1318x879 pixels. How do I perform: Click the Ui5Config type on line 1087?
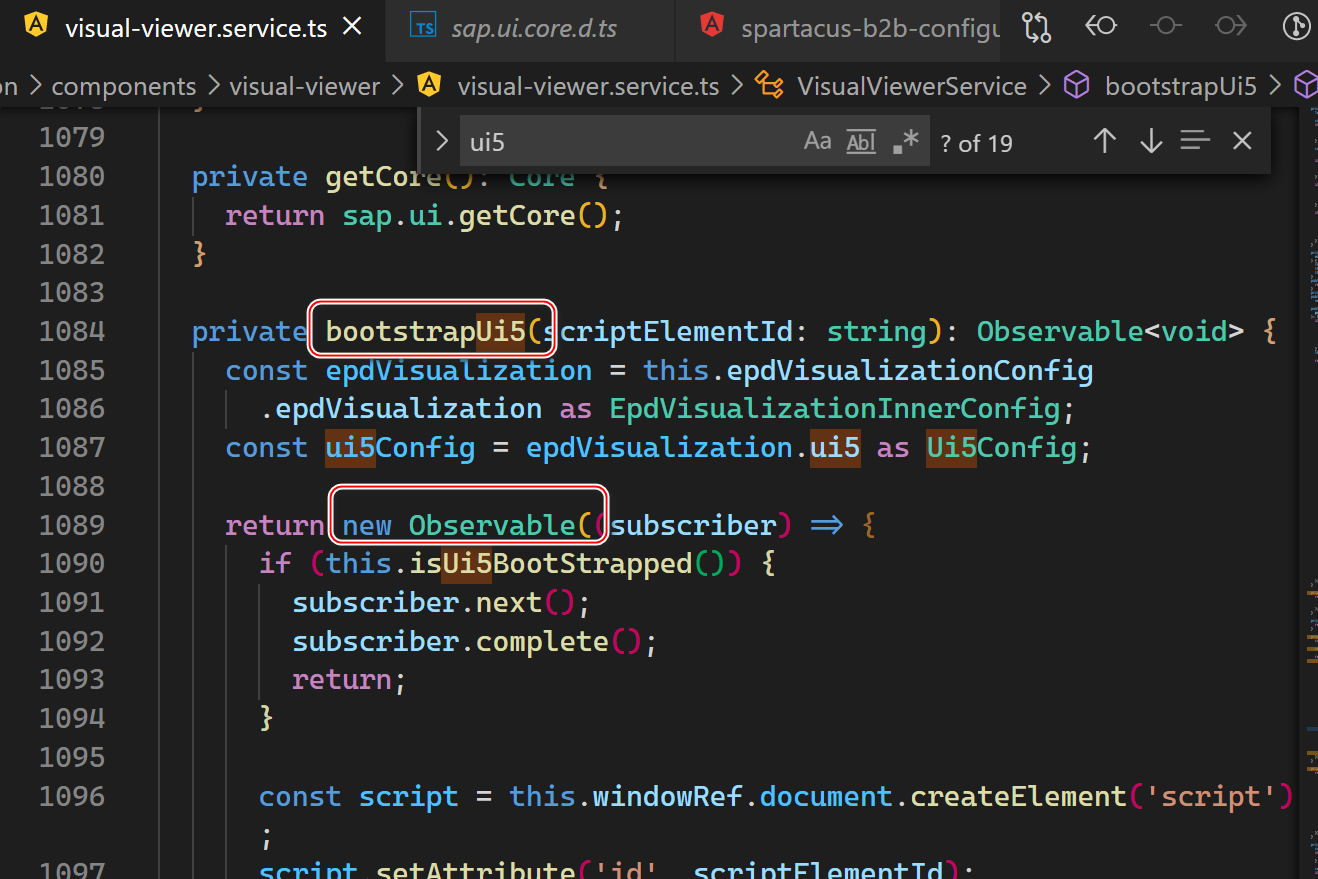coord(1002,447)
